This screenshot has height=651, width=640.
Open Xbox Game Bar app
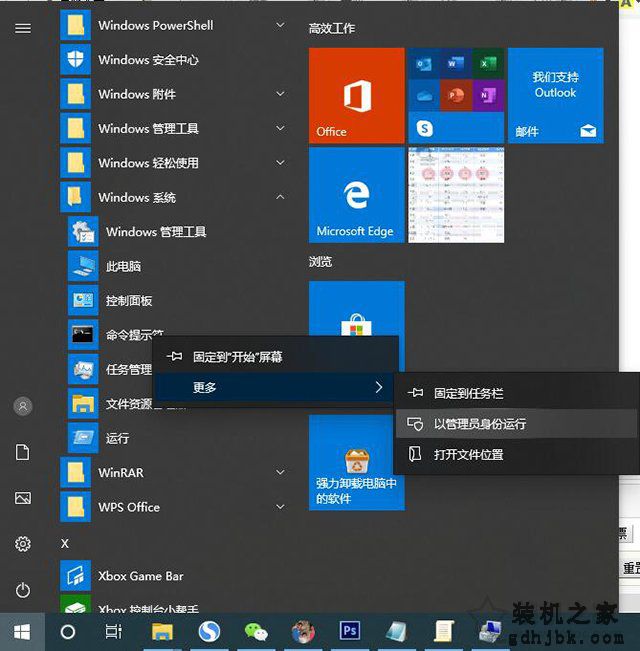pyautogui.click(x=141, y=576)
